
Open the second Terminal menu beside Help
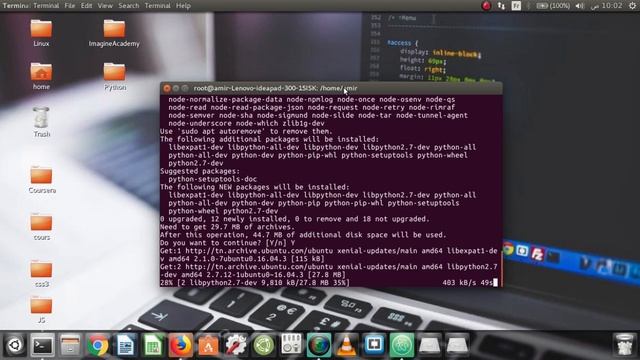coord(158,6)
